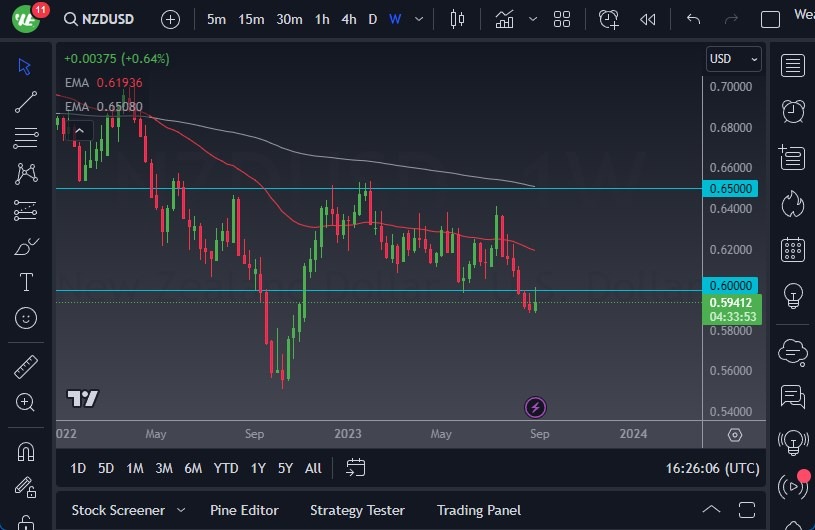The width and height of the screenshot is (815, 530).
Task: Pick the ruler measure tool
Action: pyautogui.click(x=26, y=367)
